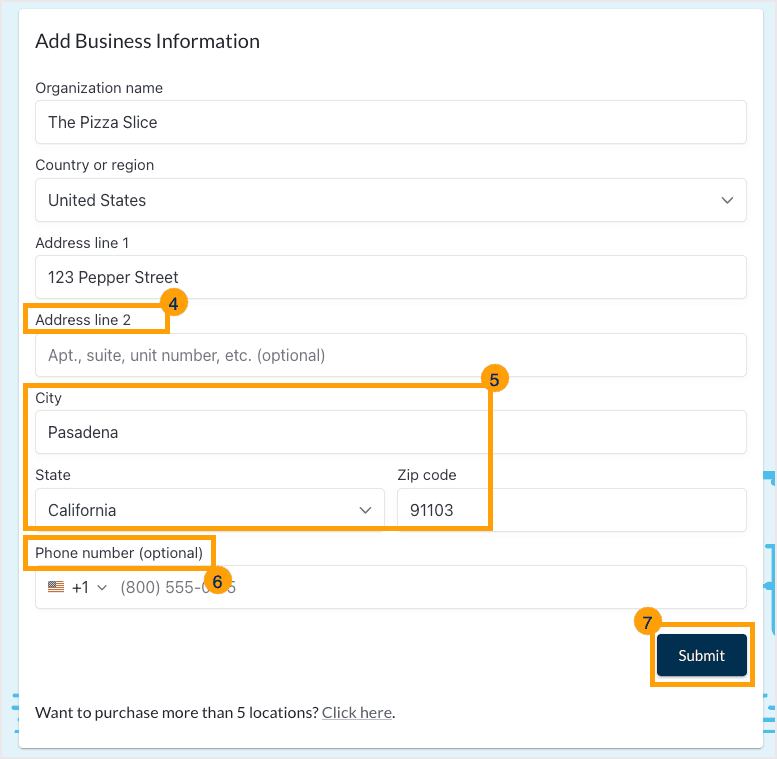
Task: Click the US flag icon in phone field
Action: (x=56, y=588)
